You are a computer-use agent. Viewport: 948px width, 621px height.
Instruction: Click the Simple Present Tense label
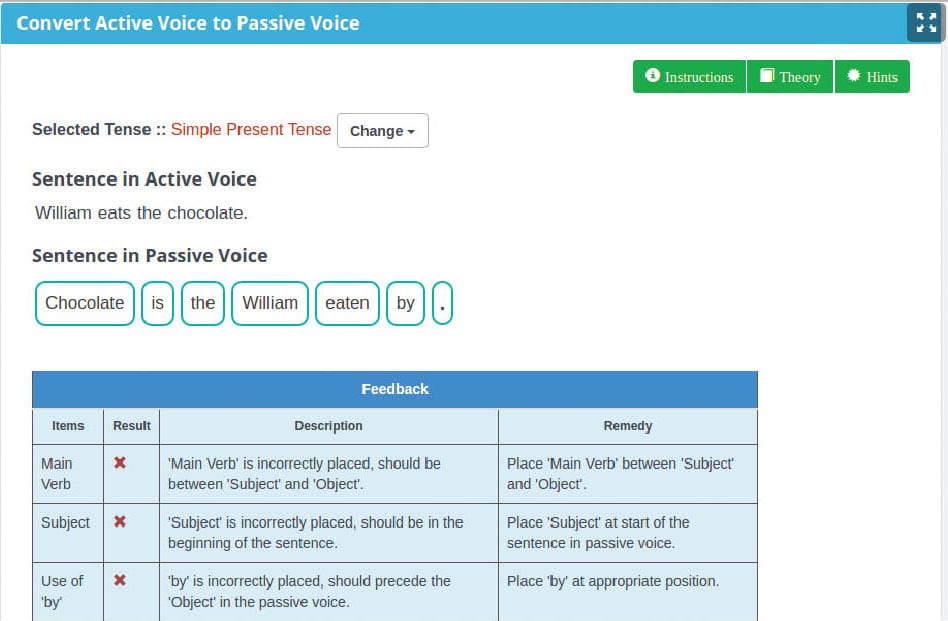pyautogui.click(x=251, y=129)
